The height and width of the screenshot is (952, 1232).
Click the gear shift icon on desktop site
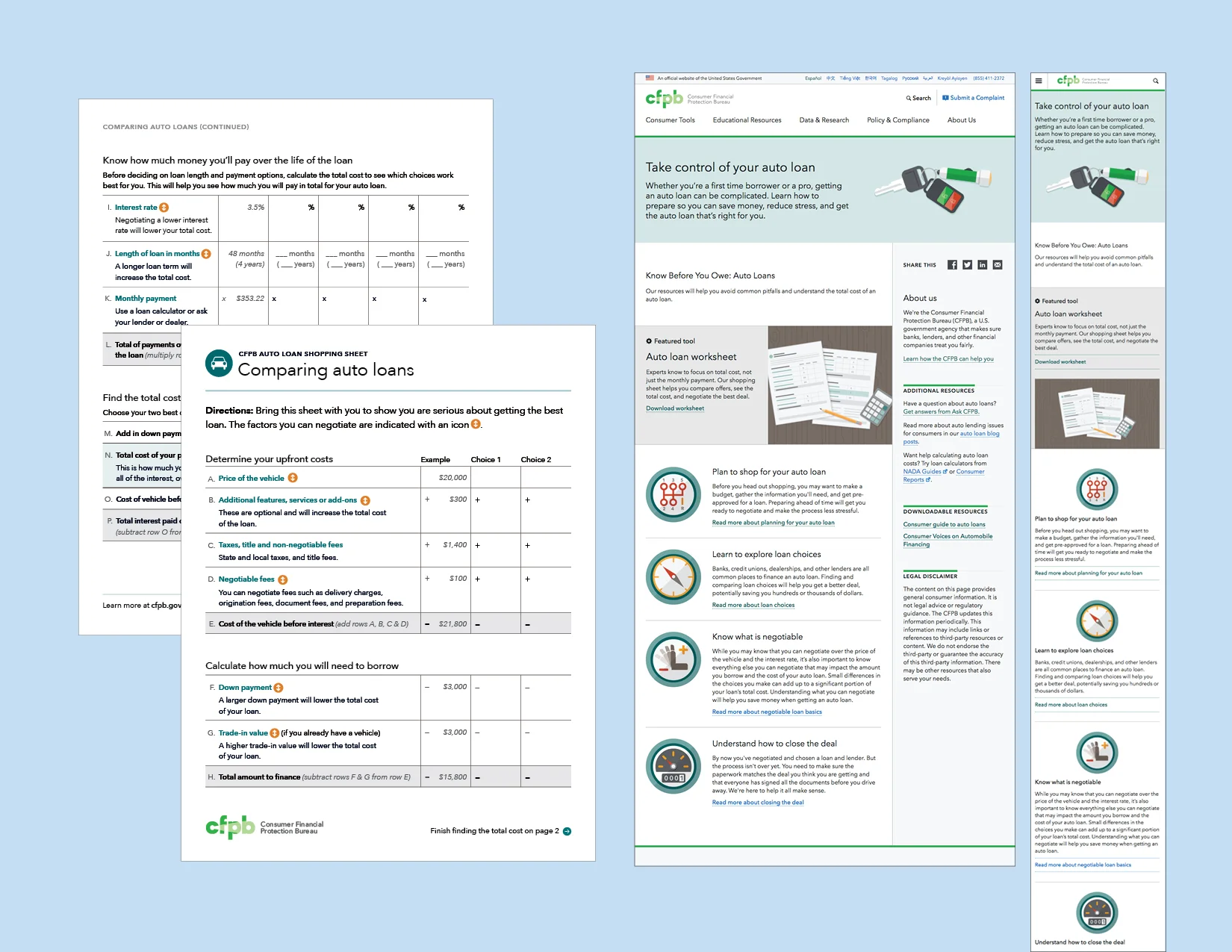[x=673, y=494]
